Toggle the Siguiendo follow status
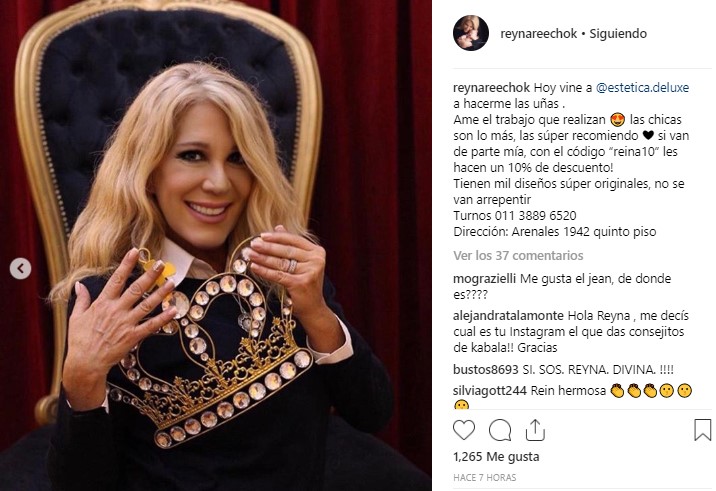This screenshot has width=716, height=491. point(618,34)
